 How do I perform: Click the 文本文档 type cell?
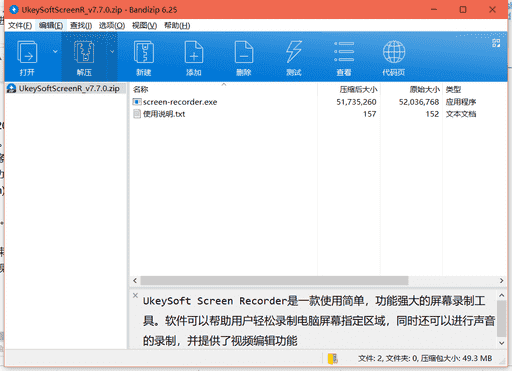click(461, 114)
